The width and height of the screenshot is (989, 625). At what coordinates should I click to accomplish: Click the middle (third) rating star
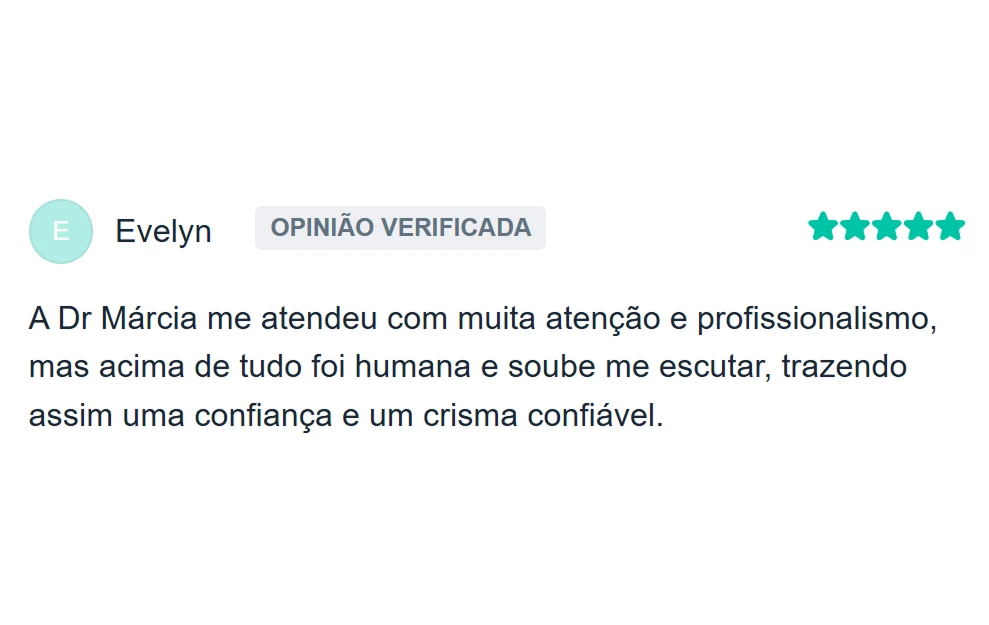pyautogui.click(x=886, y=227)
